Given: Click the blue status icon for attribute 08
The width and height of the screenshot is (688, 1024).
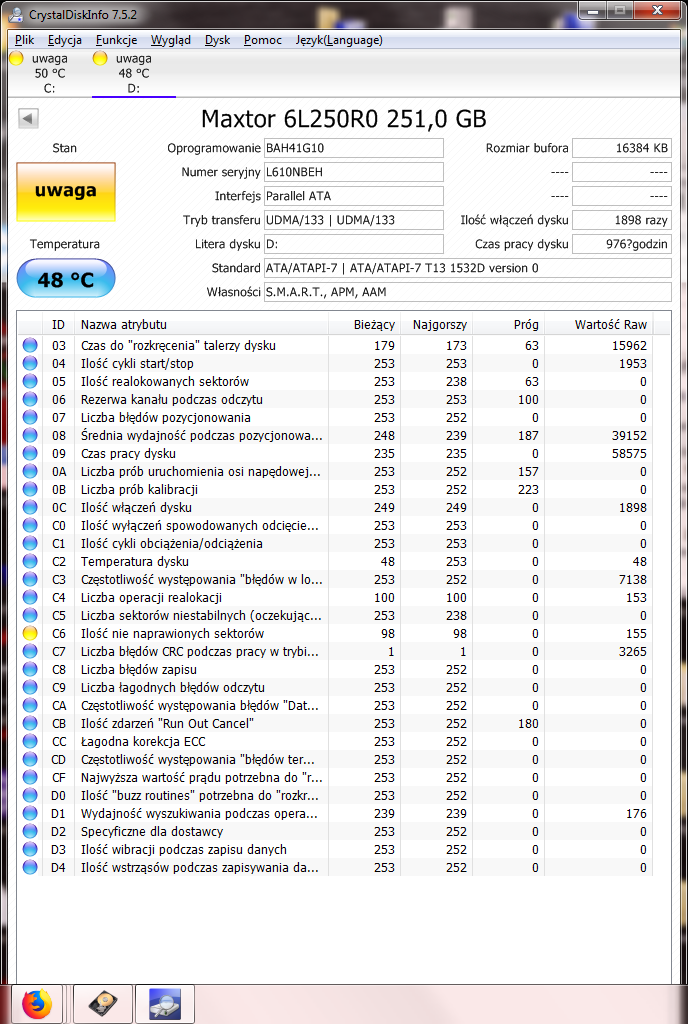Looking at the screenshot, I should coord(30,436).
